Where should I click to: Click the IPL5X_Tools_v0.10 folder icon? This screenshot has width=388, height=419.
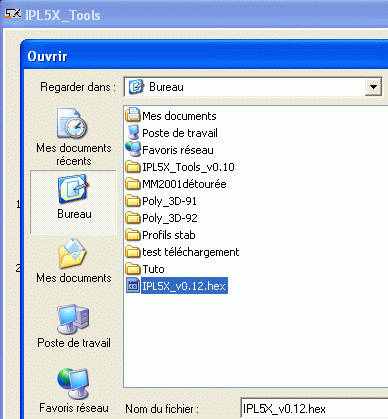(x=133, y=166)
